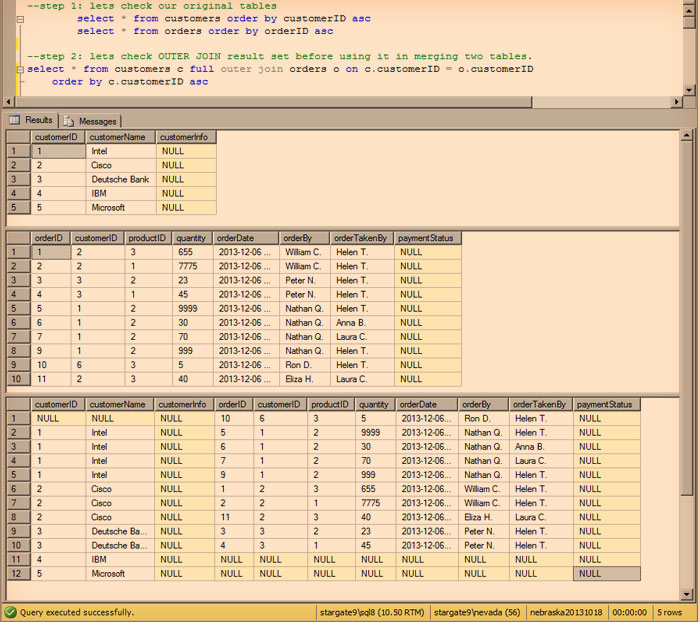The image size is (700, 622).
Task: Open the Messages tab
Action: [90, 121]
